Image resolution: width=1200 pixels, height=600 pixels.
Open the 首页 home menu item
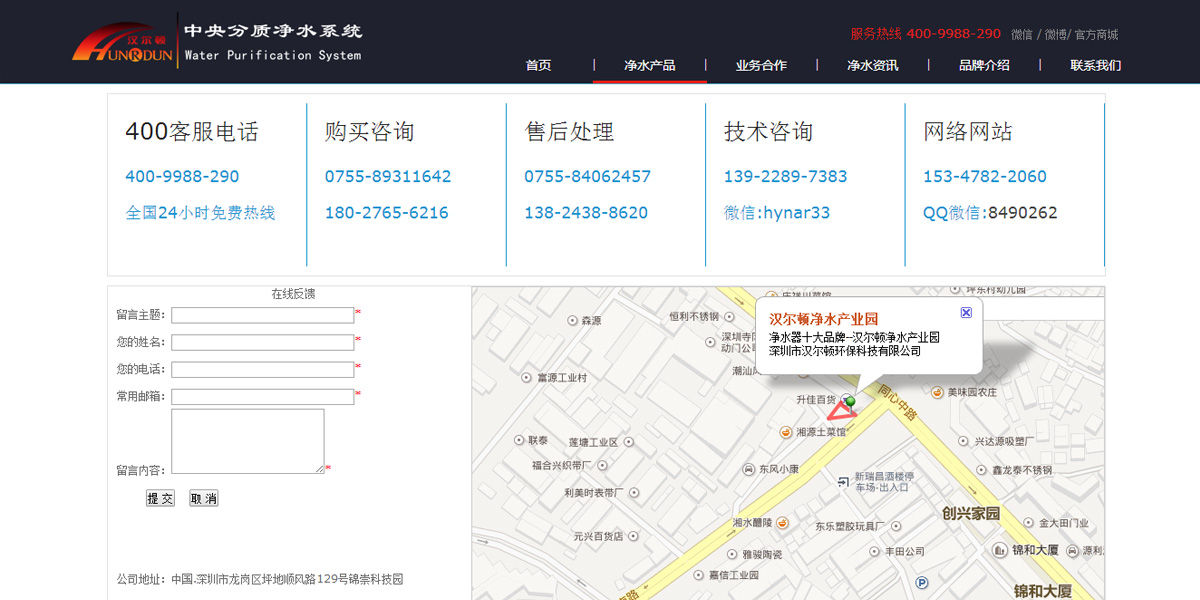coord(538,65)
